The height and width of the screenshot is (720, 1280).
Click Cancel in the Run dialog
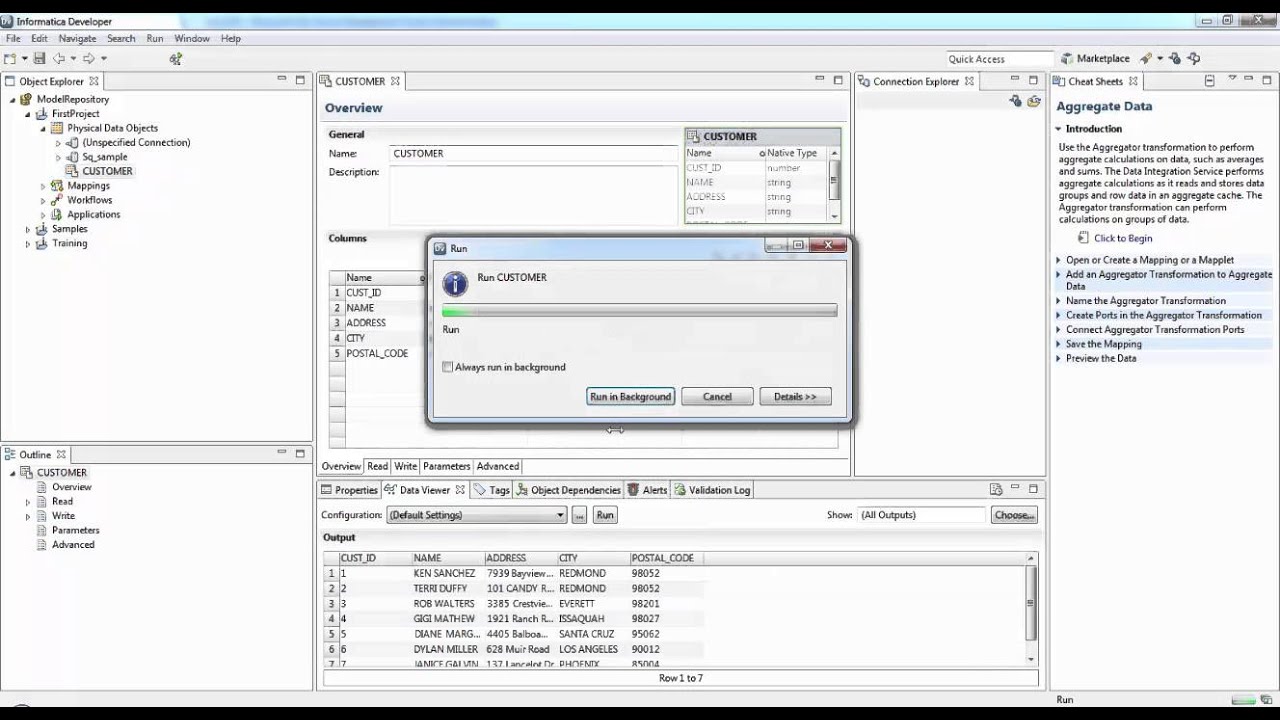[717, 397]
